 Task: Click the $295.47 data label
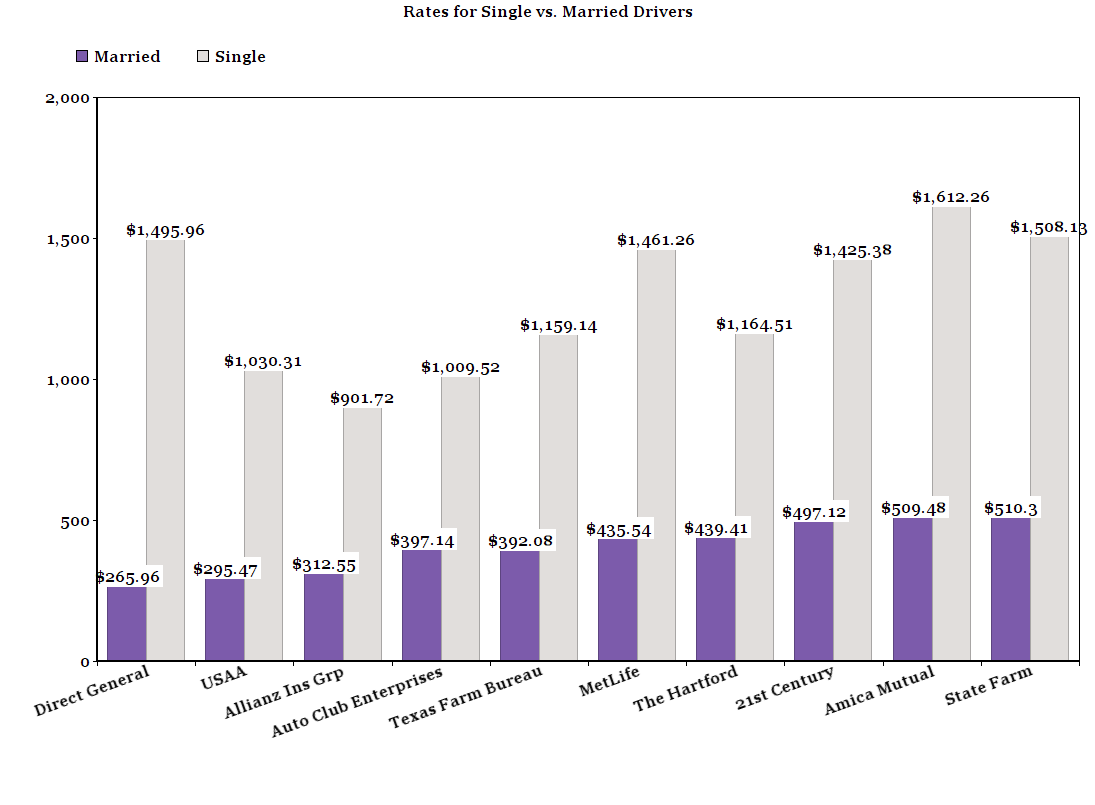[226, 570]
